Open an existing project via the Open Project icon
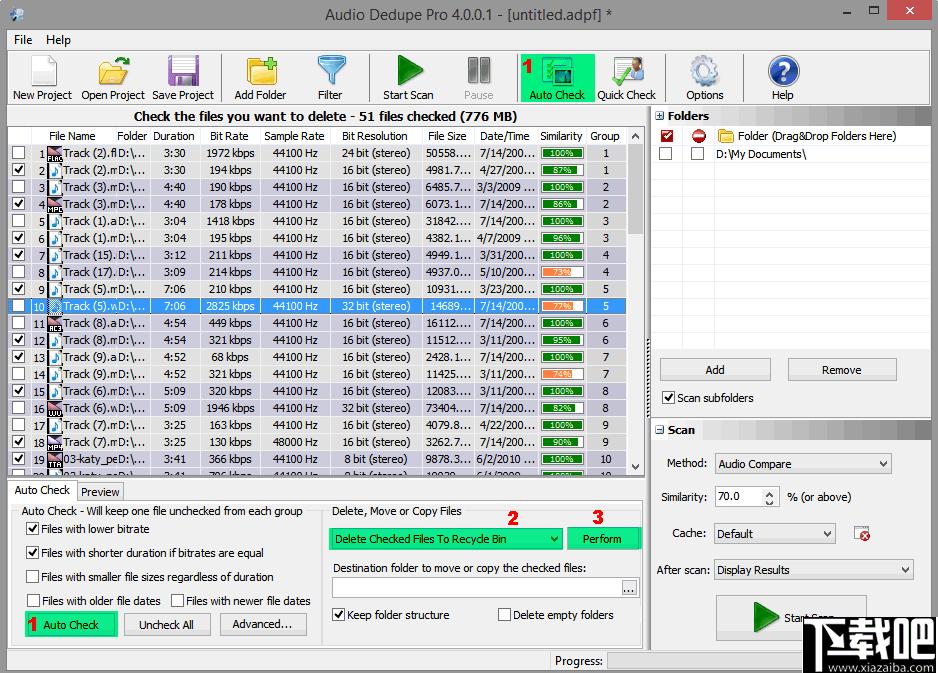The height and width of the screenshot is (673, 938). pos(112,78)
